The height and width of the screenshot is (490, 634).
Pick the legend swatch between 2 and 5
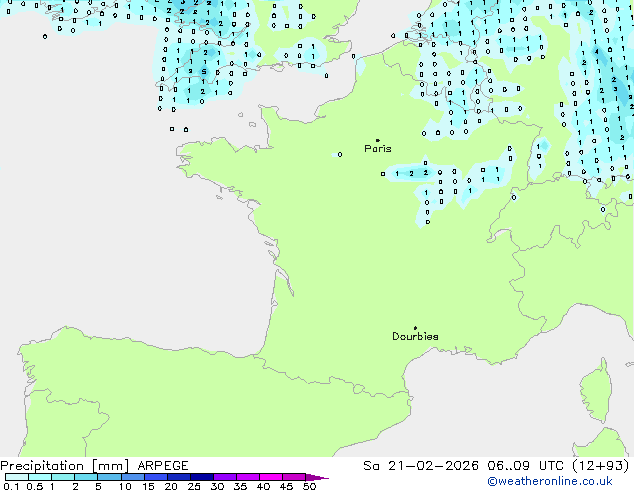[86, 477]
